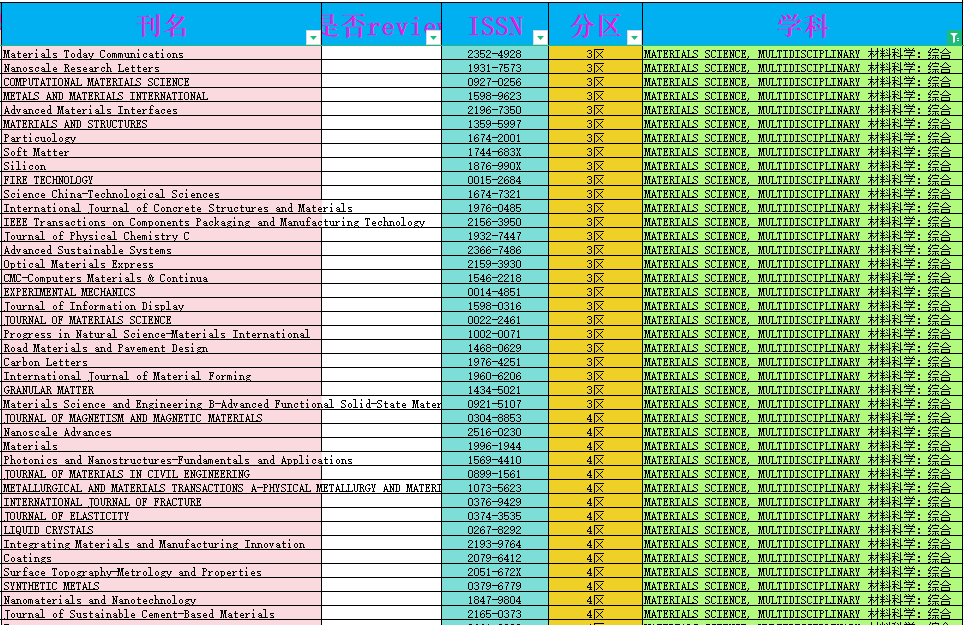Click the cell Materials Today Communications

(x=161, y=53)
